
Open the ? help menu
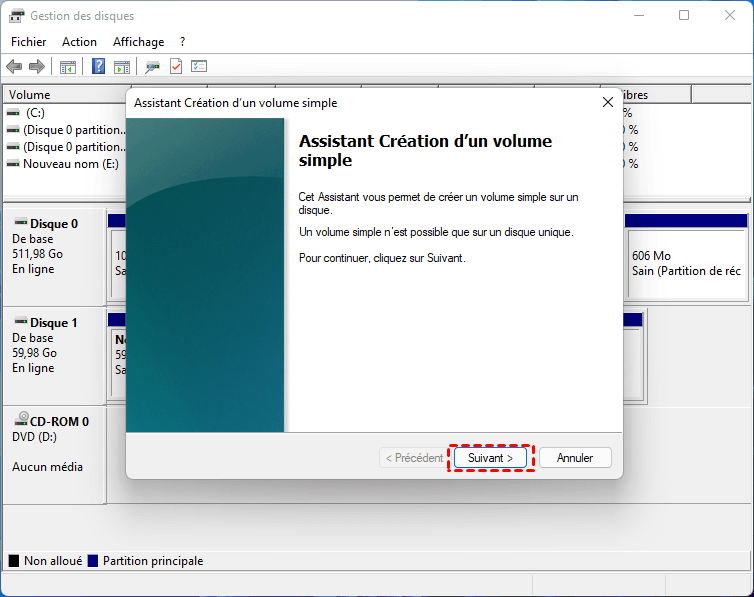coord(182,42)
